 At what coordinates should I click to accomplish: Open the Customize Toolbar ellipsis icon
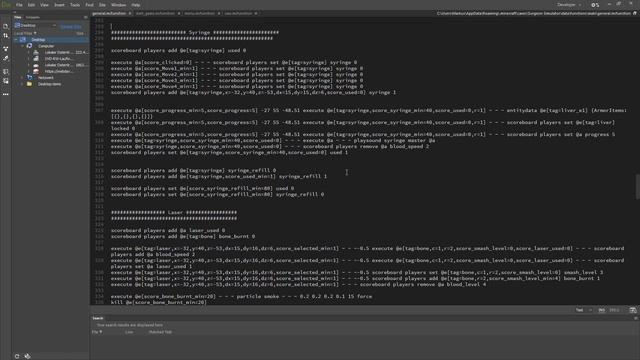pyautogui.click(x=6, y=94)
